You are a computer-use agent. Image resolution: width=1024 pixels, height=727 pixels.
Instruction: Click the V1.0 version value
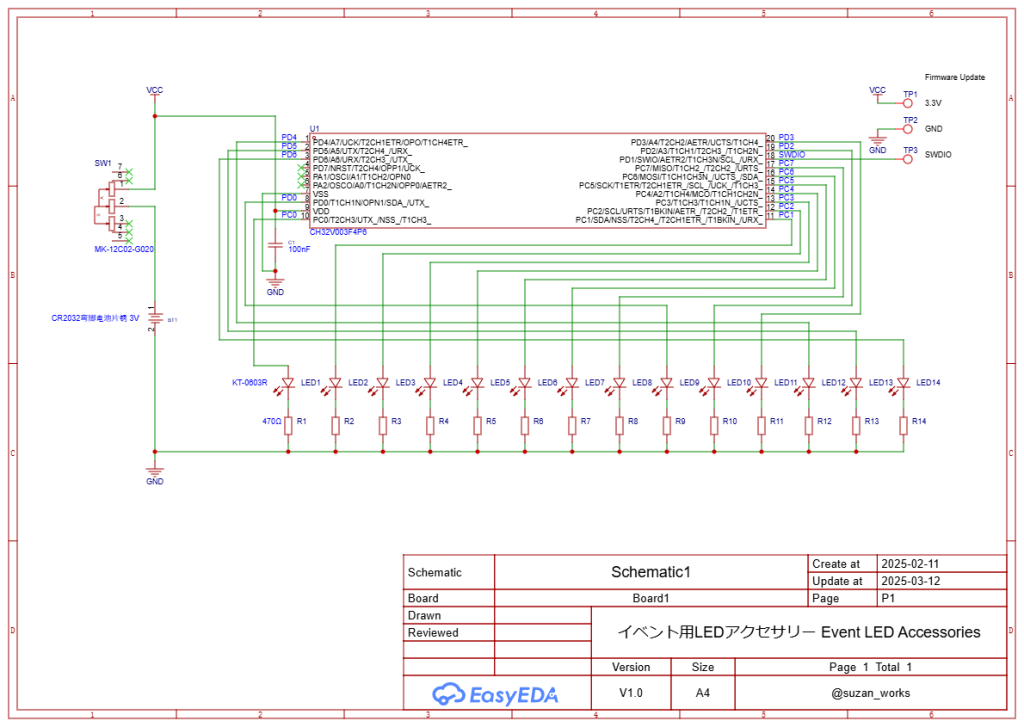[631, 693]
